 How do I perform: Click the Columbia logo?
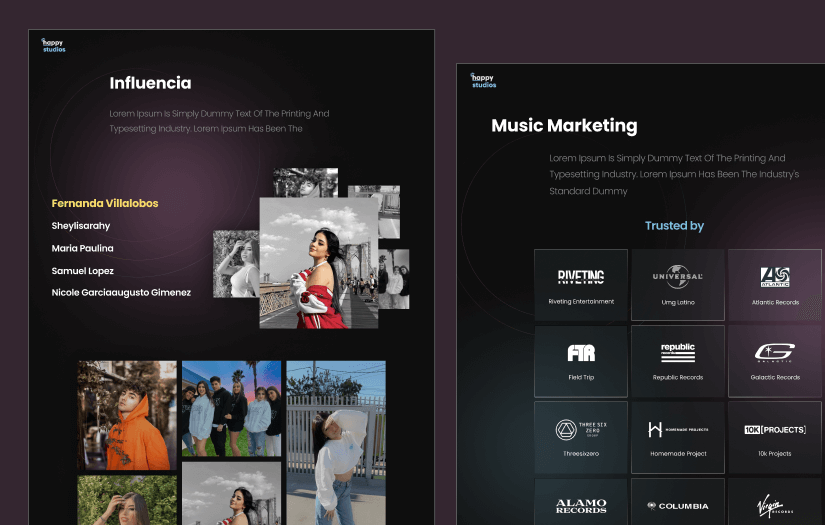coord(678,506)
